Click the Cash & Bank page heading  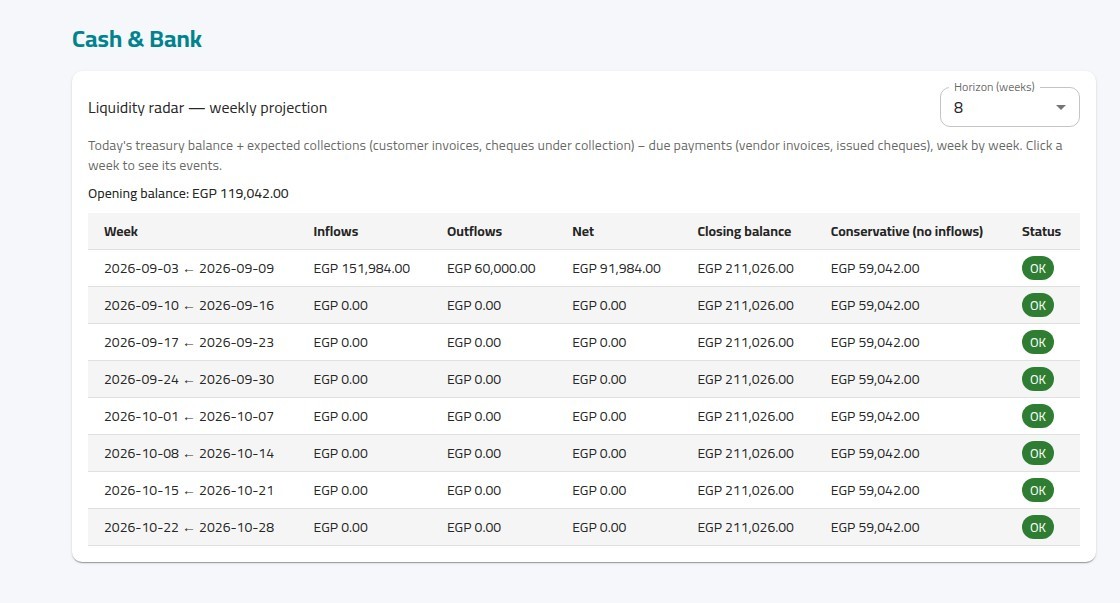pos(137,39)
